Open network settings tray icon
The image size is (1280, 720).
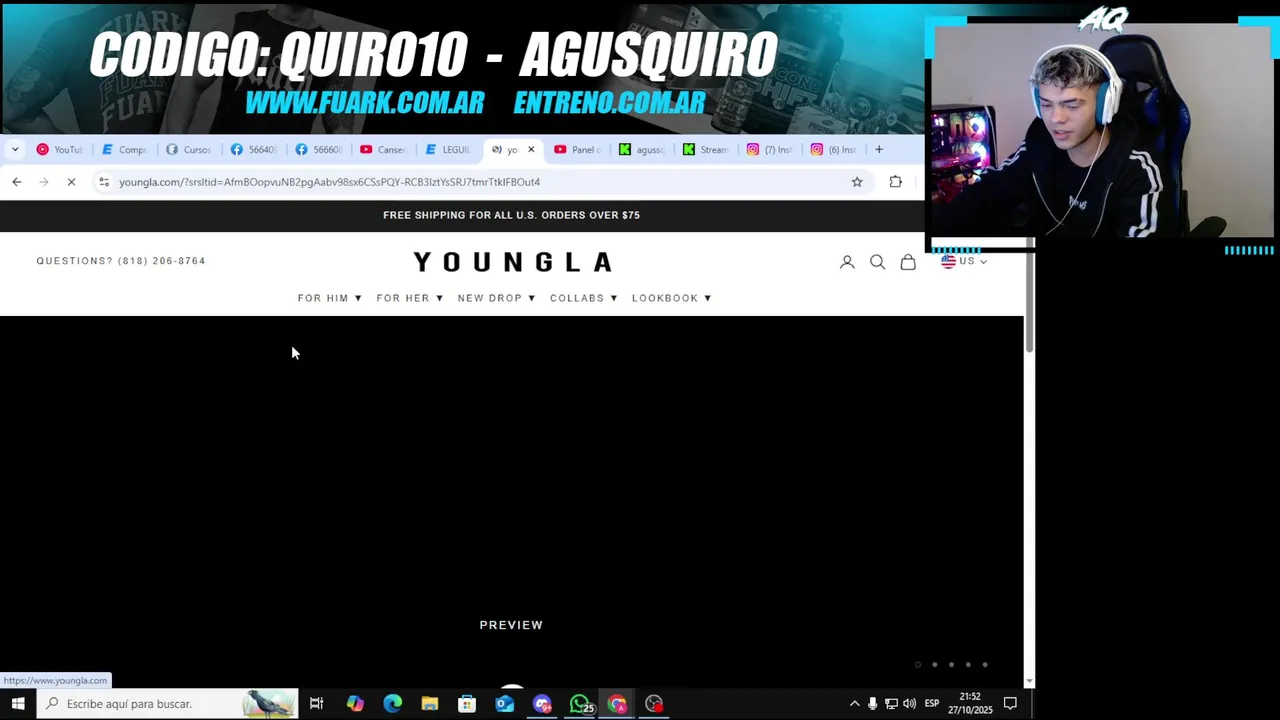click(x=891, y=704)
